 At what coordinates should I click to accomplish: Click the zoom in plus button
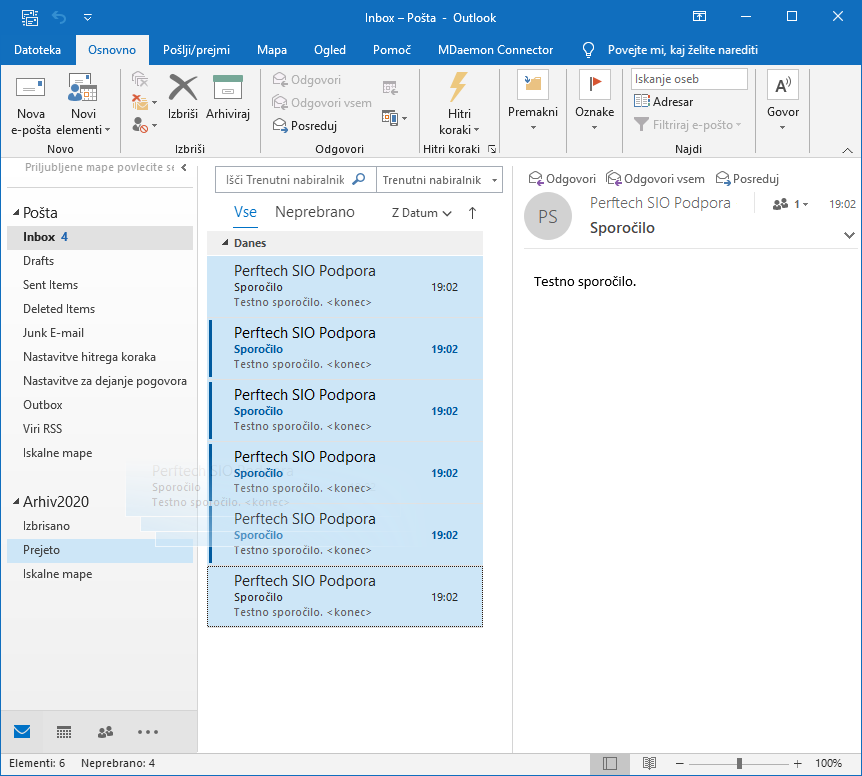(798, 763)
